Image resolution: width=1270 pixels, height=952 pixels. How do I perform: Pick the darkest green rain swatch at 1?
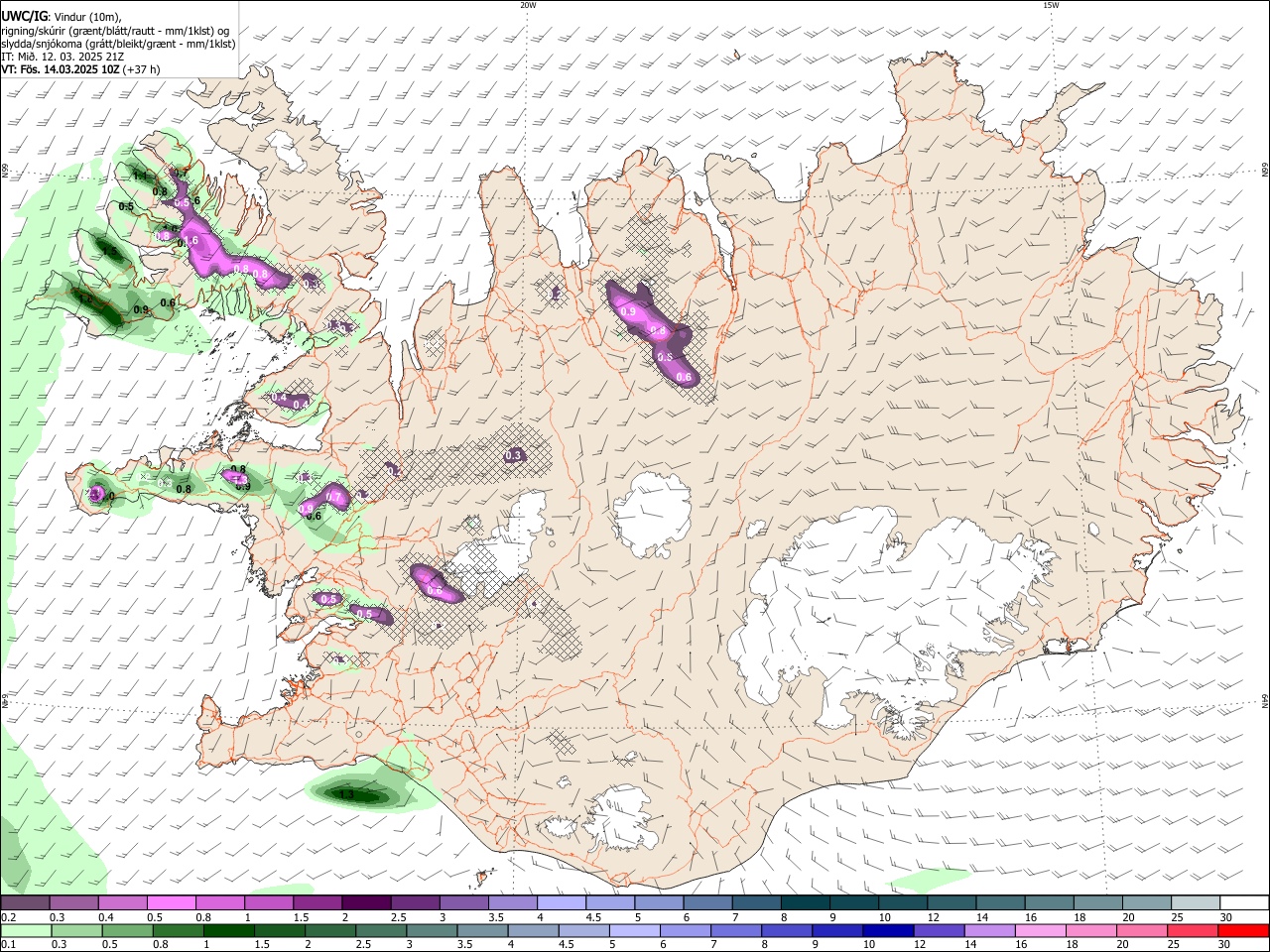pyautogui.click(x=228, y=930)
